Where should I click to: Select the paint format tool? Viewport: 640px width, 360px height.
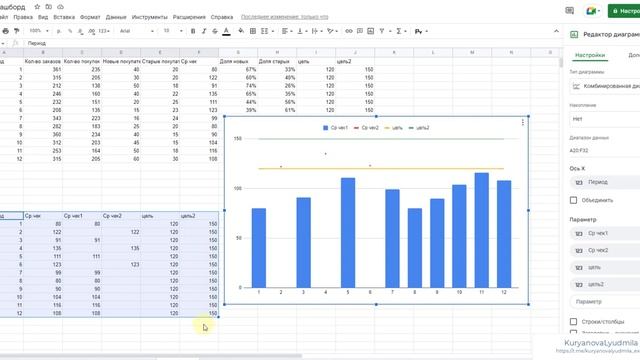coord(17,31)
